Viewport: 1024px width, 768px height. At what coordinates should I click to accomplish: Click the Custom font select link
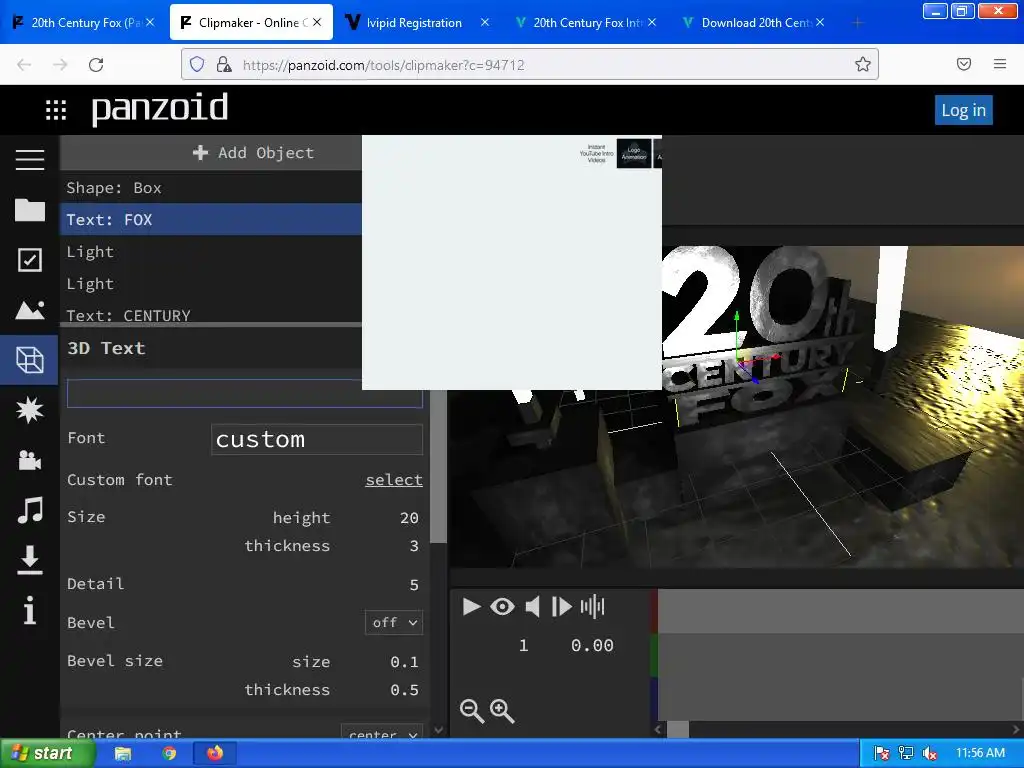click(394, 479)
